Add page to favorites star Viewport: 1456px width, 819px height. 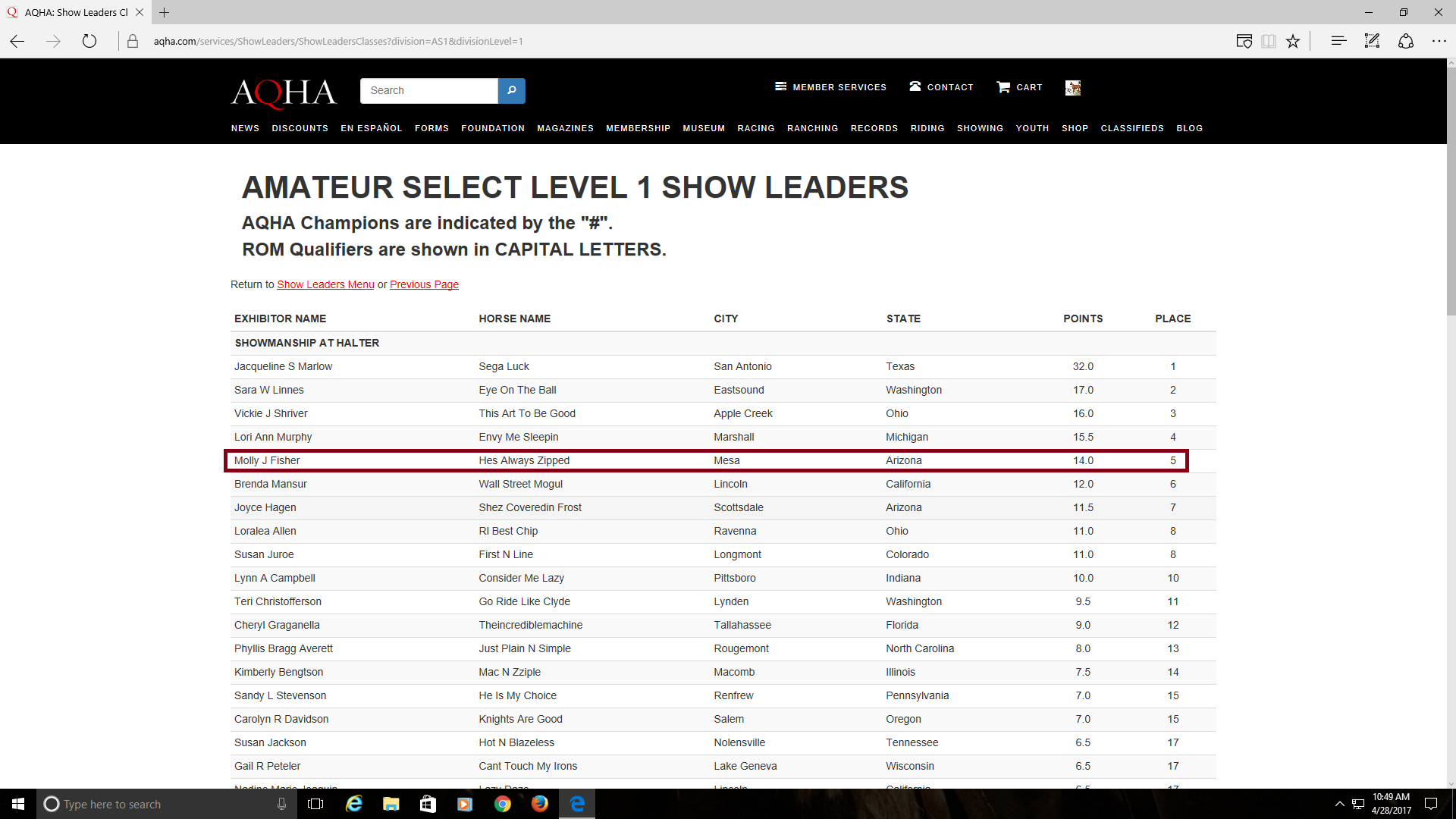1293,41
